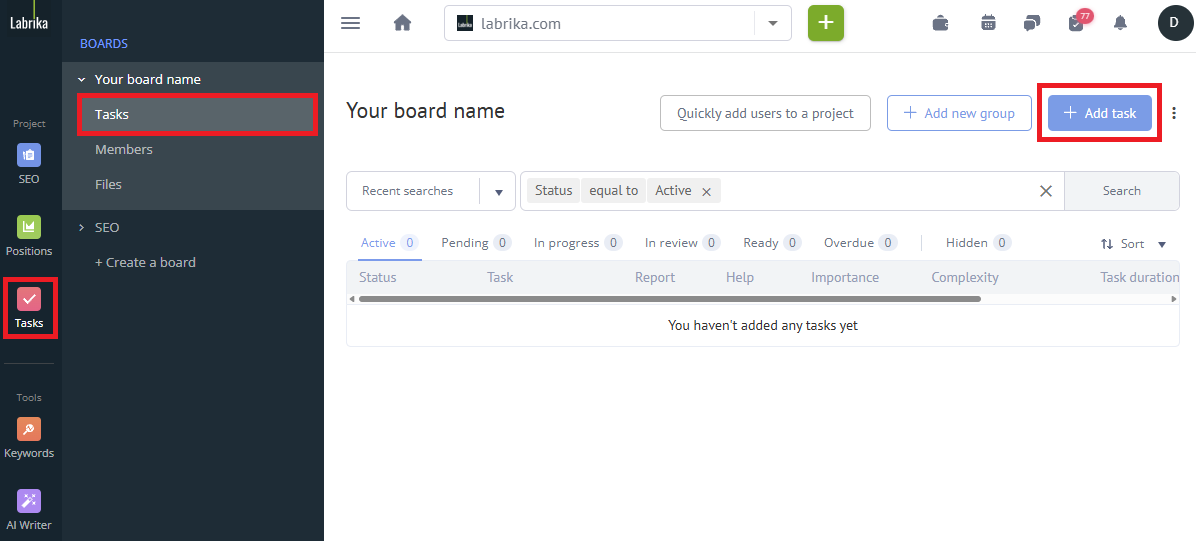1196x541 pixels.
Task: Open the Sort dropdown
Action: [x=1134, y=244]
